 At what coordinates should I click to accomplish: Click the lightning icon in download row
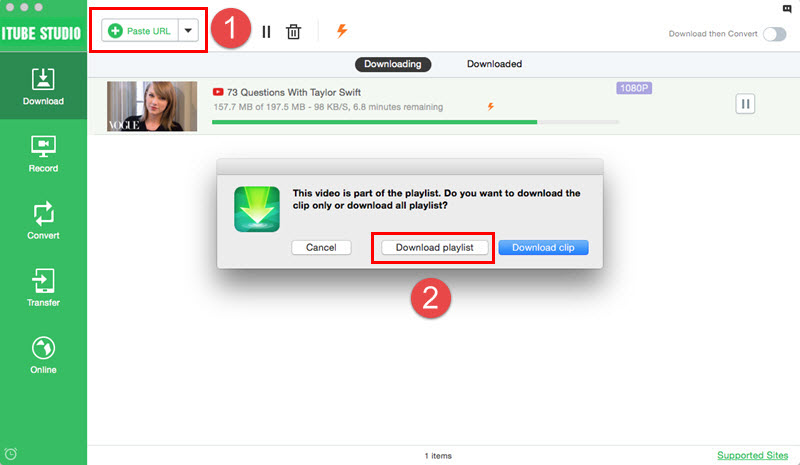[x=490, y=107]
